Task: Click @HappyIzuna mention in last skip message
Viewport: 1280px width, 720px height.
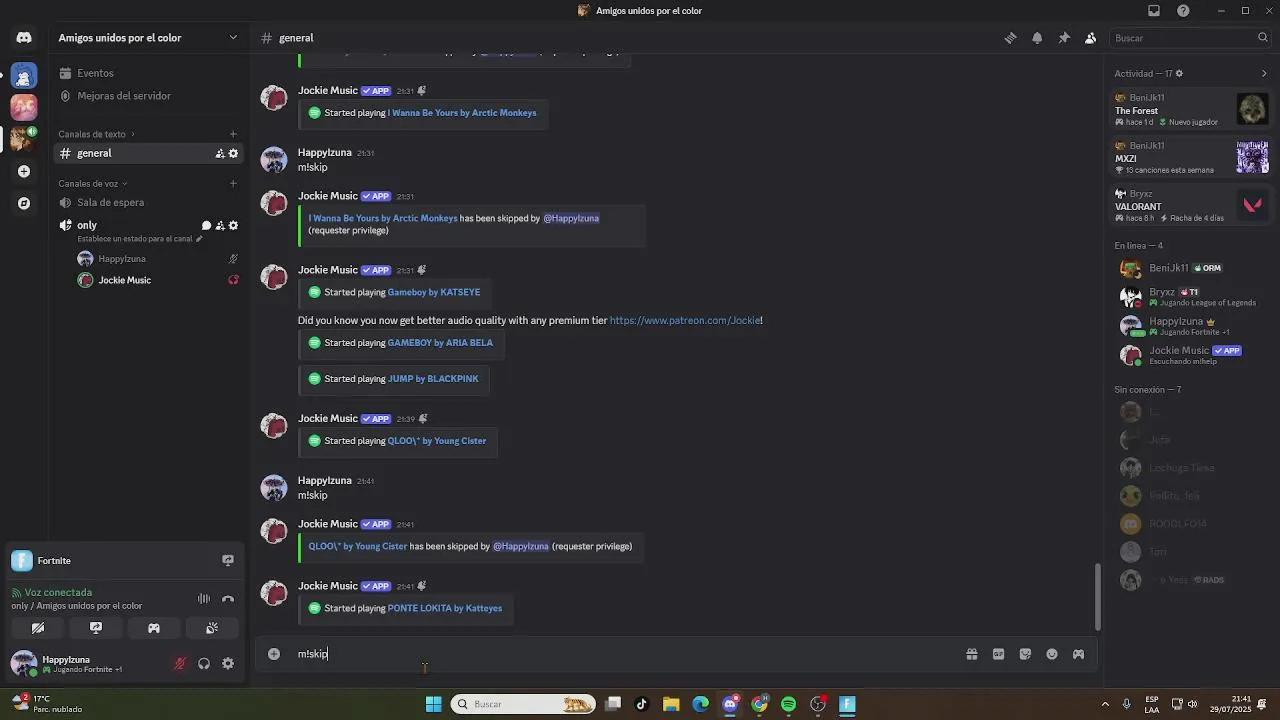Action: pos(521,547)
